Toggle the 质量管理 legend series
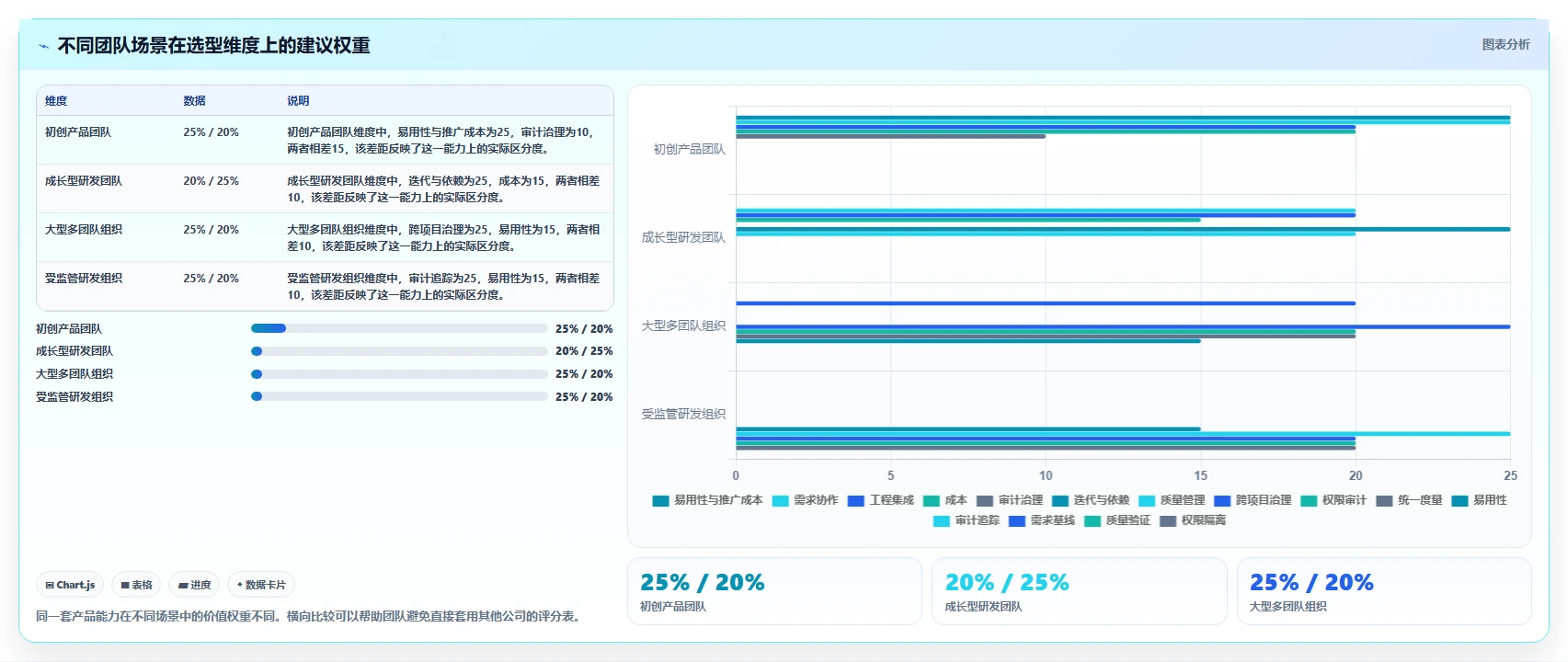Screen dimensions: 1568x662 pyautogui.click(x=1171, y=500)
